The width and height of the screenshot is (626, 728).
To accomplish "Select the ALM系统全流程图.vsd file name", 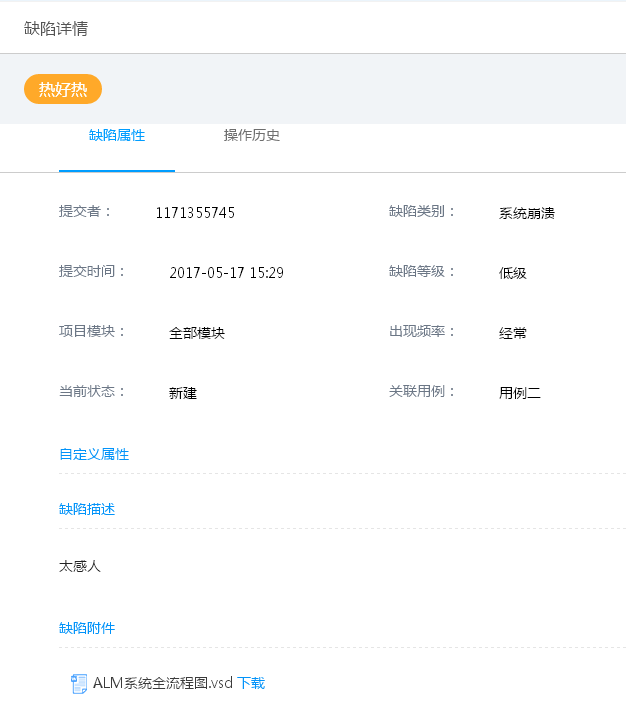I will point(162,684).
